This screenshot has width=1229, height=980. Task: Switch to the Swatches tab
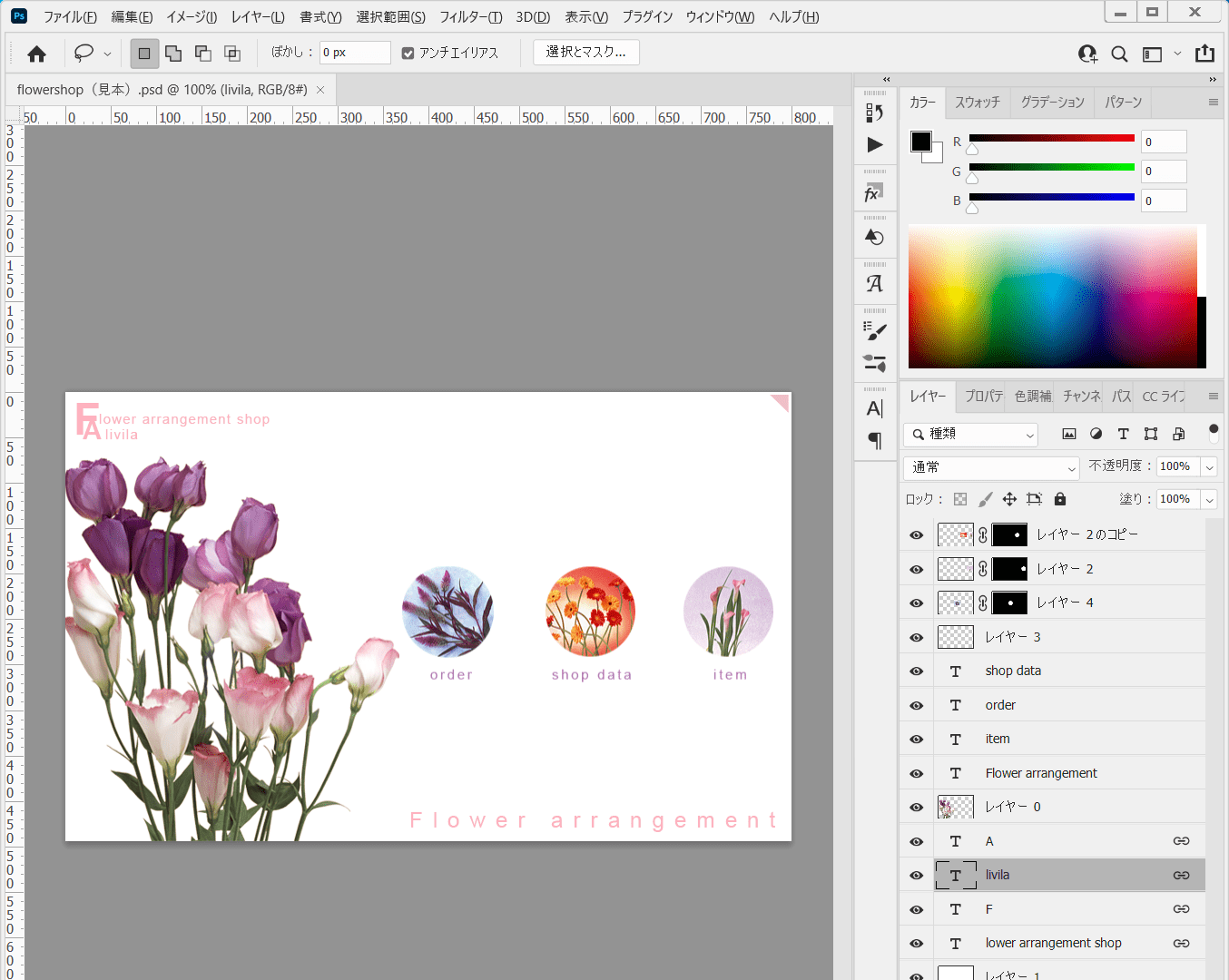[x=977, y=103]
